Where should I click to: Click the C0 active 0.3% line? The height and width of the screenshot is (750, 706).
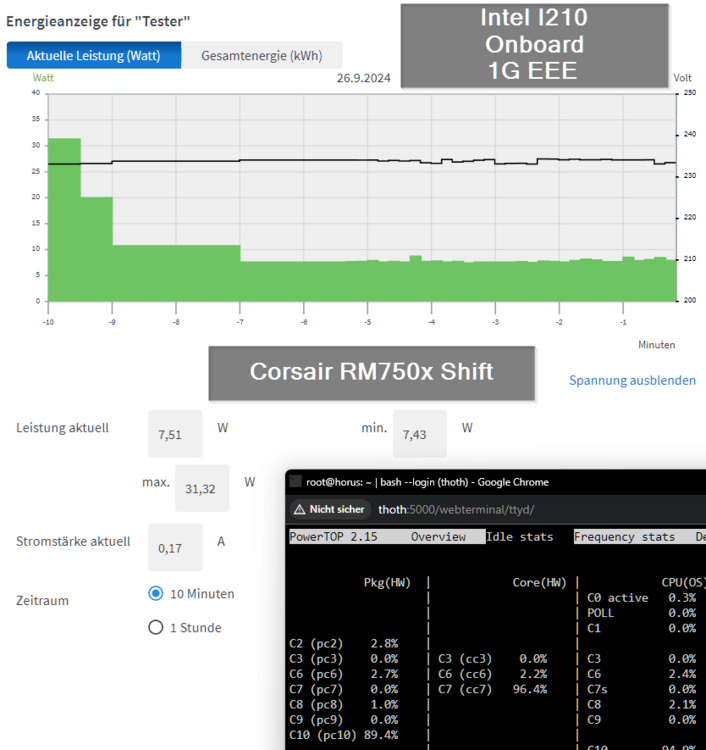[641, 598]
